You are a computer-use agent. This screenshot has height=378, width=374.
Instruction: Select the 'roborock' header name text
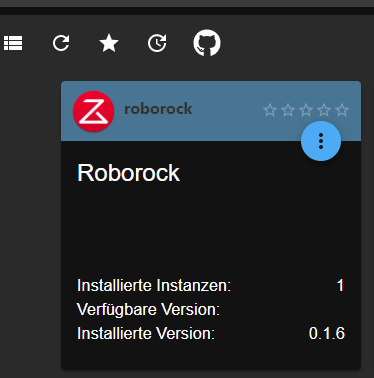tap(158, 109)
